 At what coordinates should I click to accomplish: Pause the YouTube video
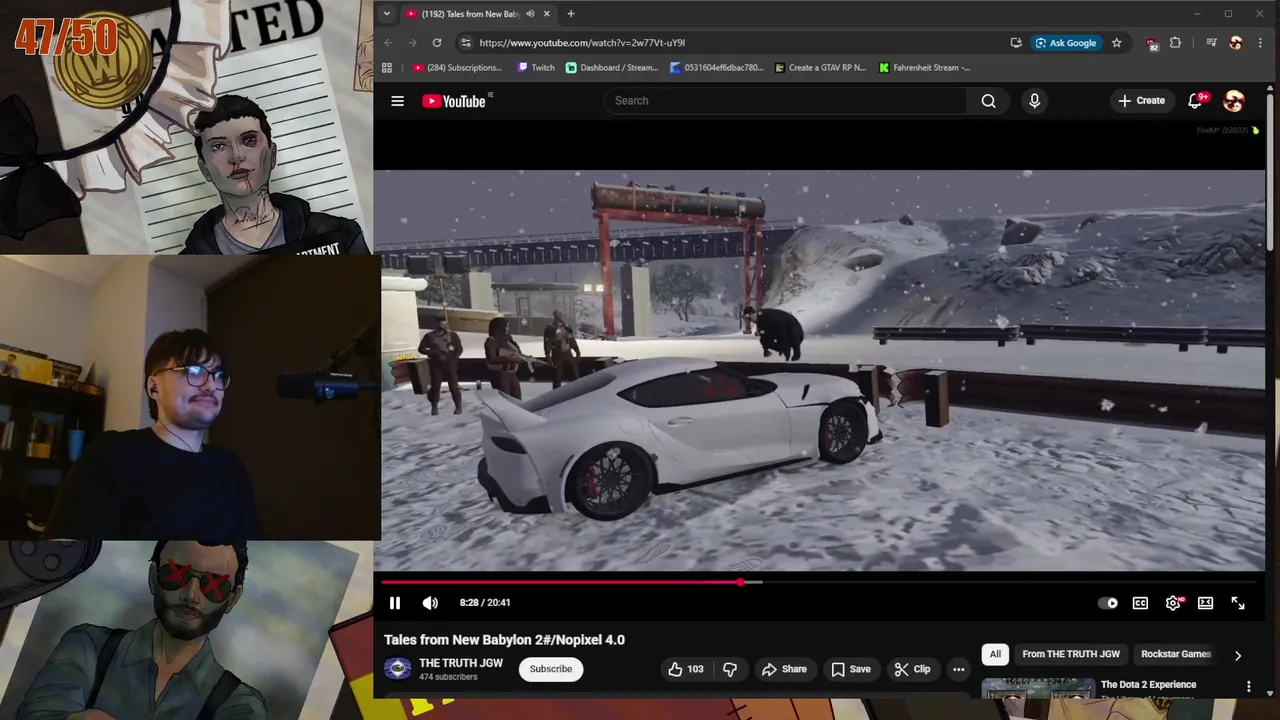(394, 603)
